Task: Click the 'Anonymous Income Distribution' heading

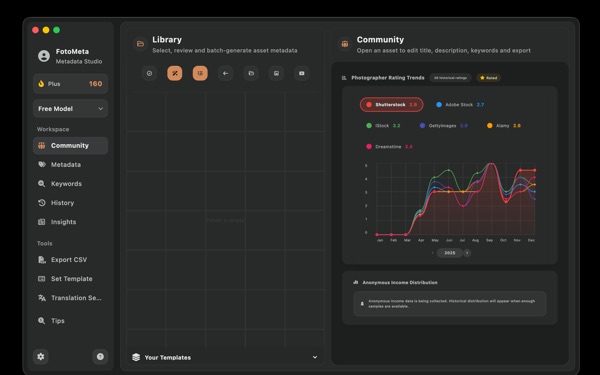Action: [x=400, y=282]
